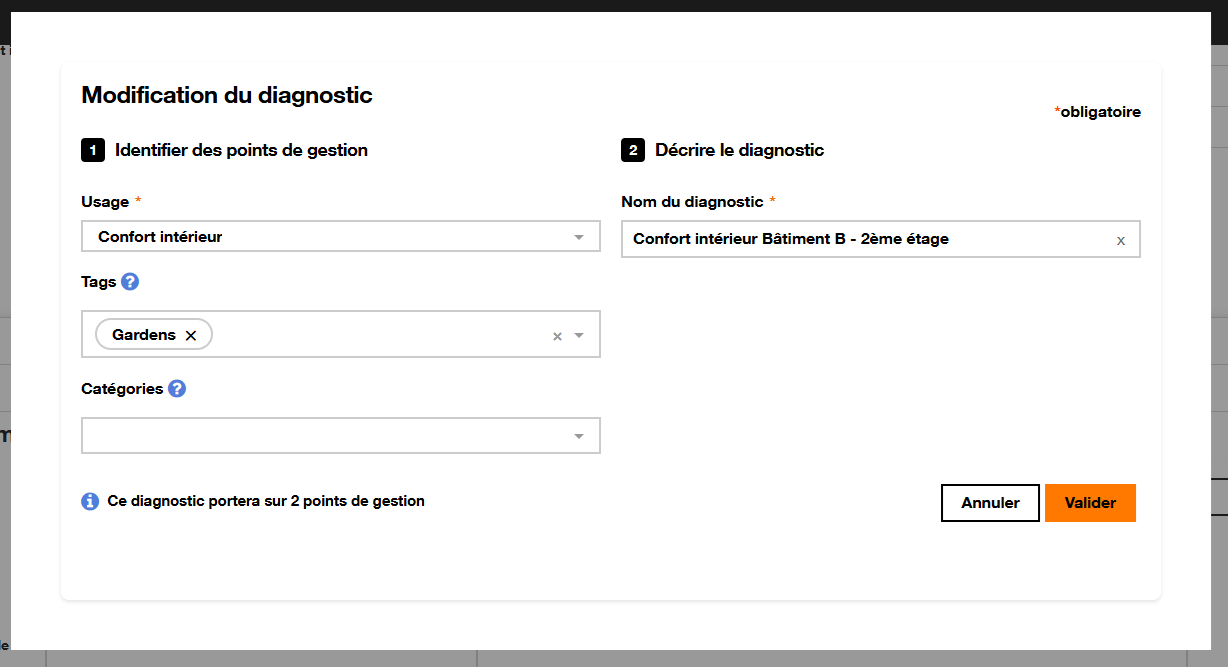Click the orange Valider button
The width and height of the screenshot is (1228, 667).
coord(1090,502)
